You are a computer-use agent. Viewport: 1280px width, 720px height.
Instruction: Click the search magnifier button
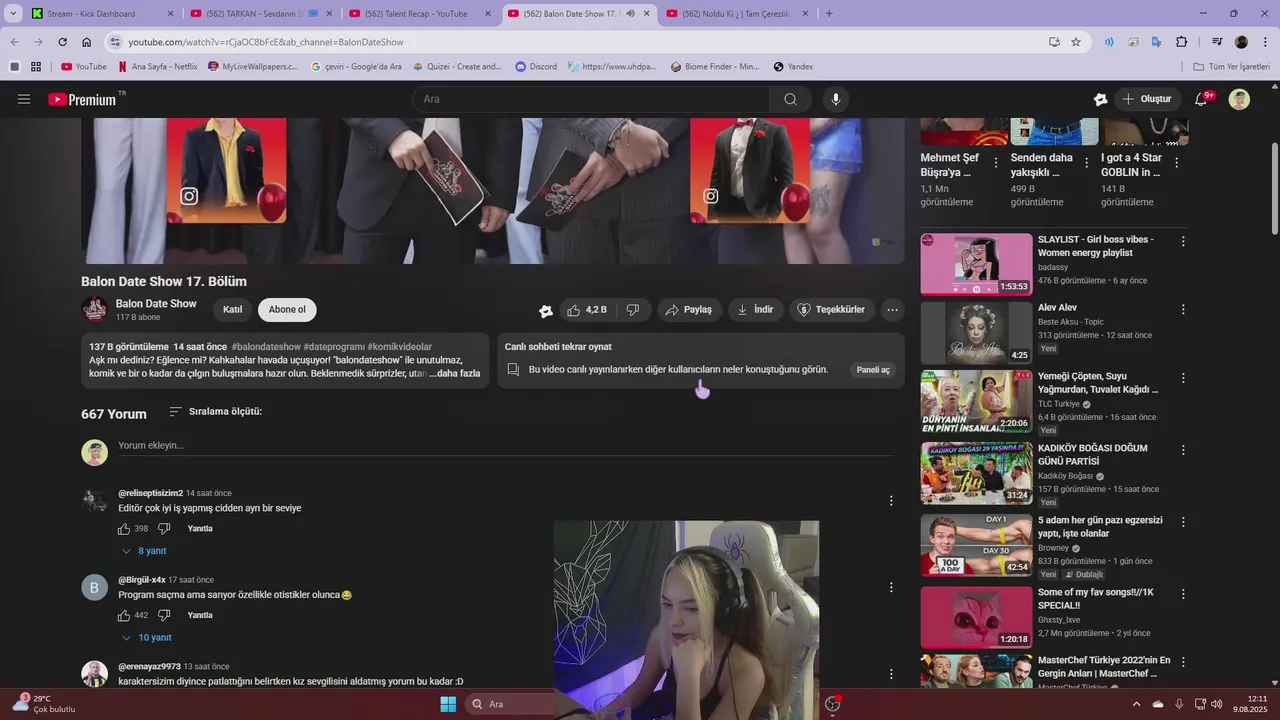(790, 99)
